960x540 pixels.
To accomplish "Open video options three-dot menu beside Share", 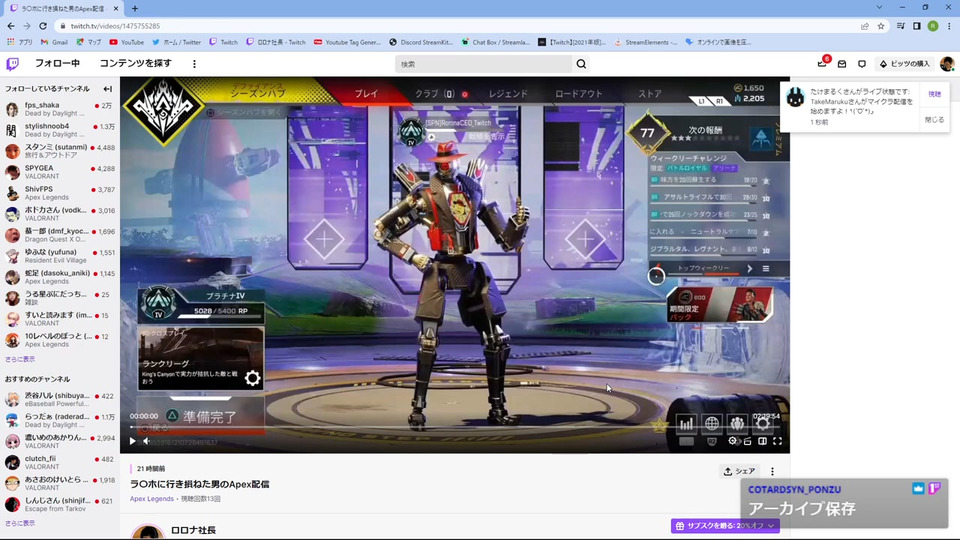I will point(772,471).
